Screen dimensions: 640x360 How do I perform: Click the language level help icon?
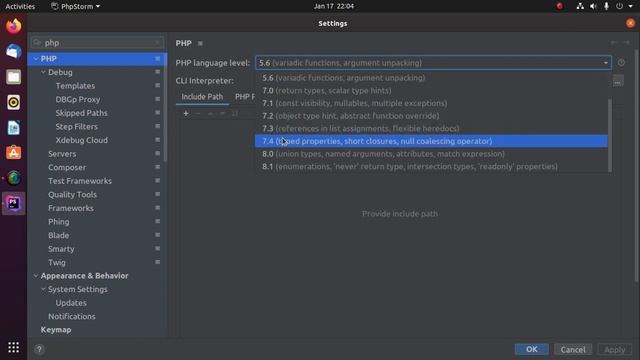[621, 63]
